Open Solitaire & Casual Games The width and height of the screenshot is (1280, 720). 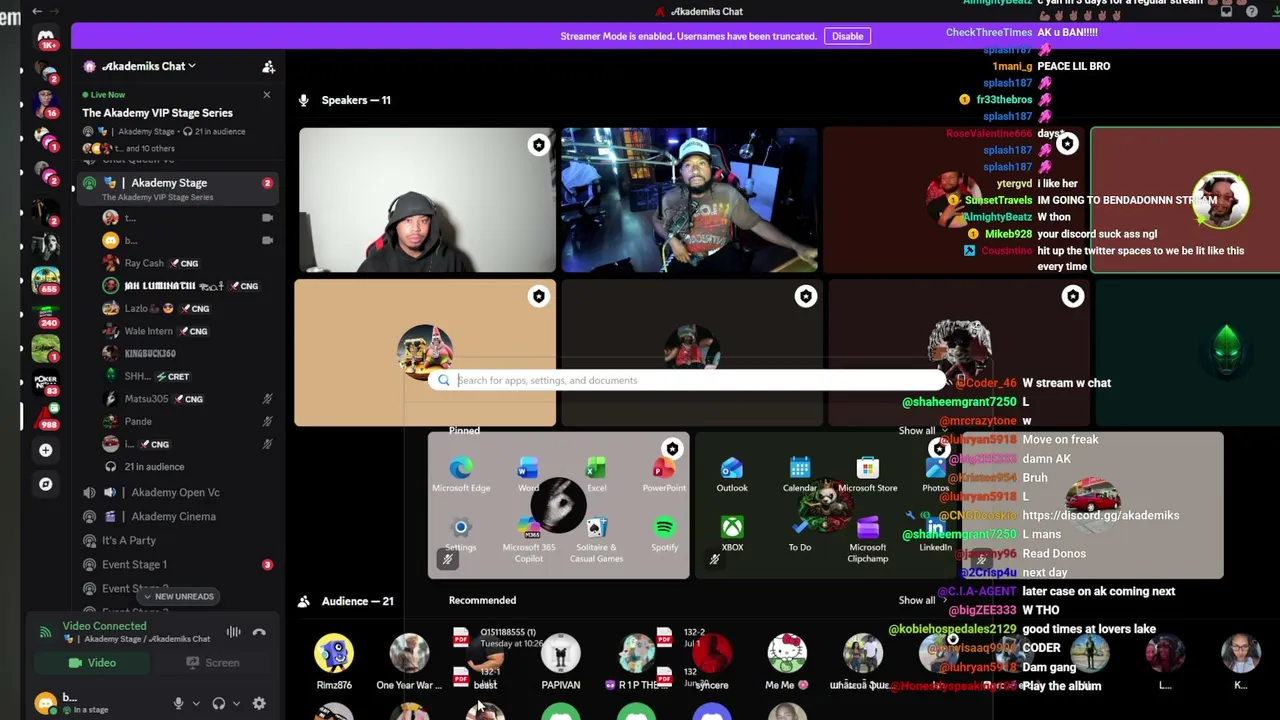pos(596,540)
